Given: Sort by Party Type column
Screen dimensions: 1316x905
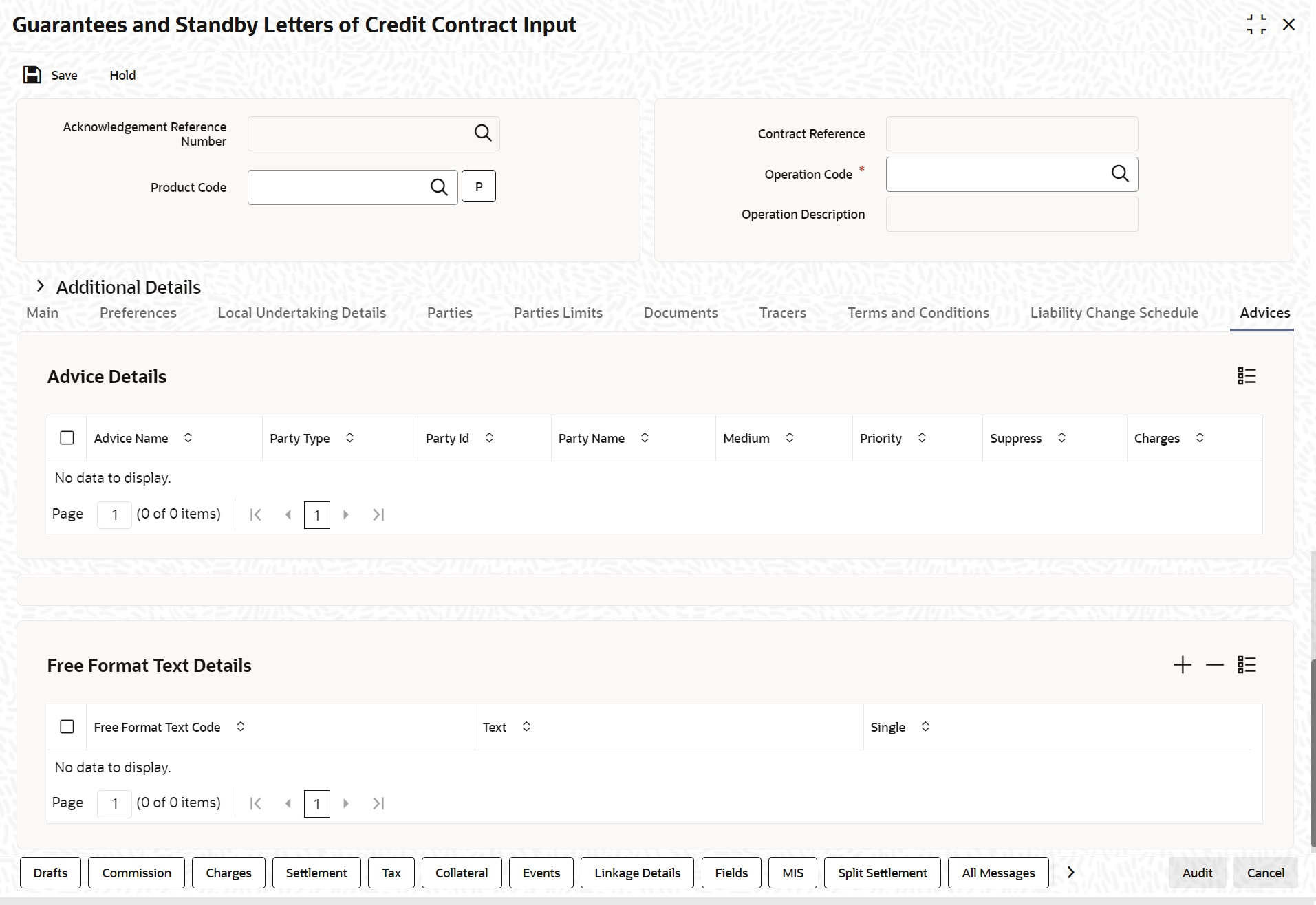Looking at the screenshot, I should pos(349,438).
